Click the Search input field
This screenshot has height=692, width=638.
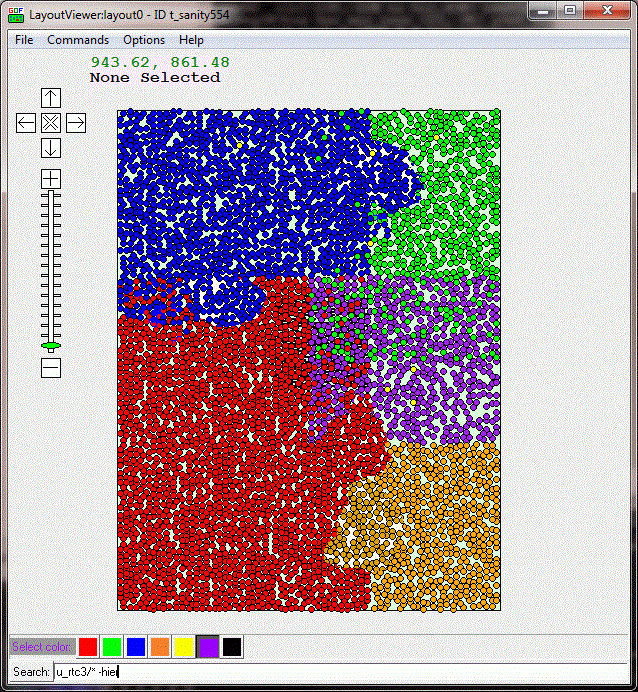tap(340, 672)
